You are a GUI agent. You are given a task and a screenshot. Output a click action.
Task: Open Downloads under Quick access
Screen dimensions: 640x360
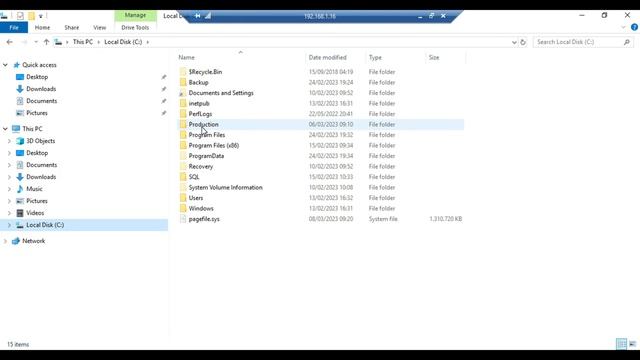pos(41,89)
